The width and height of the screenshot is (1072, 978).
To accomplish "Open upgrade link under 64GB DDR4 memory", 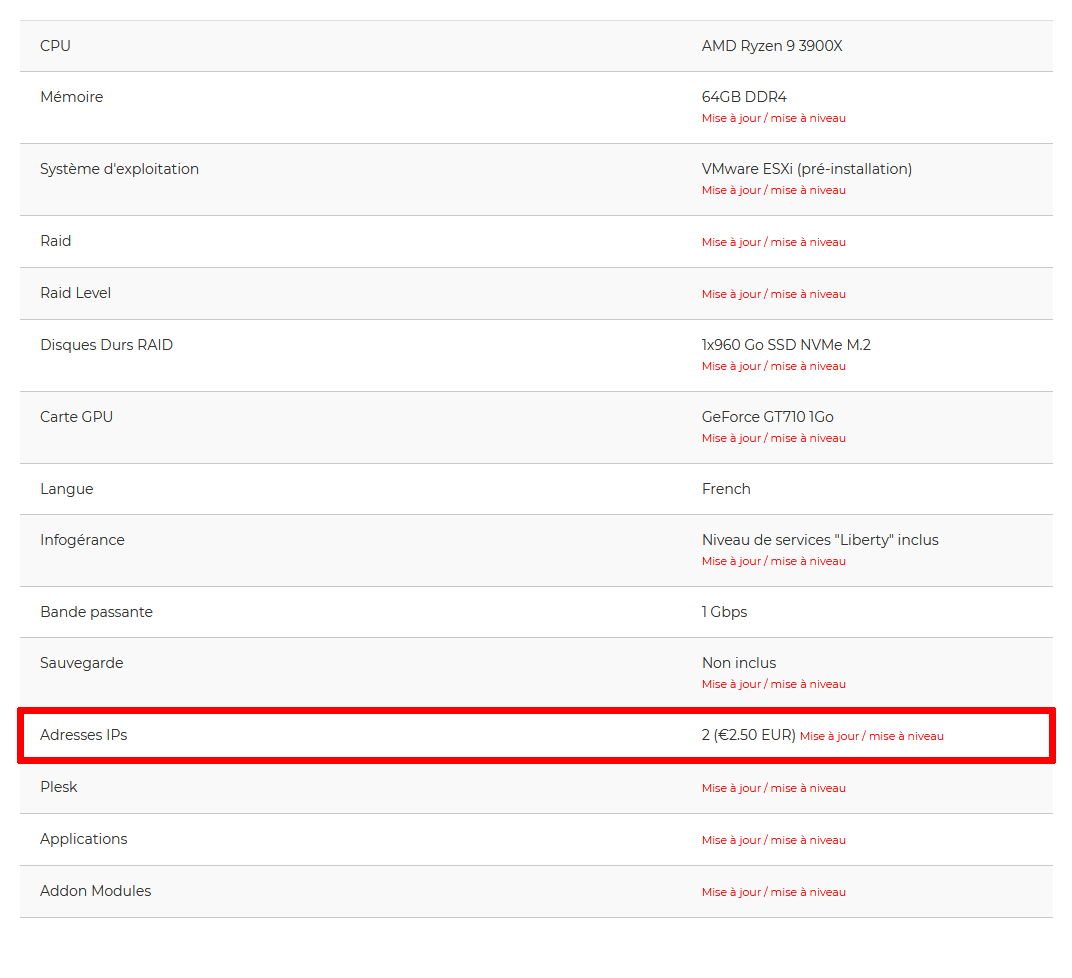I will click(x=773, y=118).
